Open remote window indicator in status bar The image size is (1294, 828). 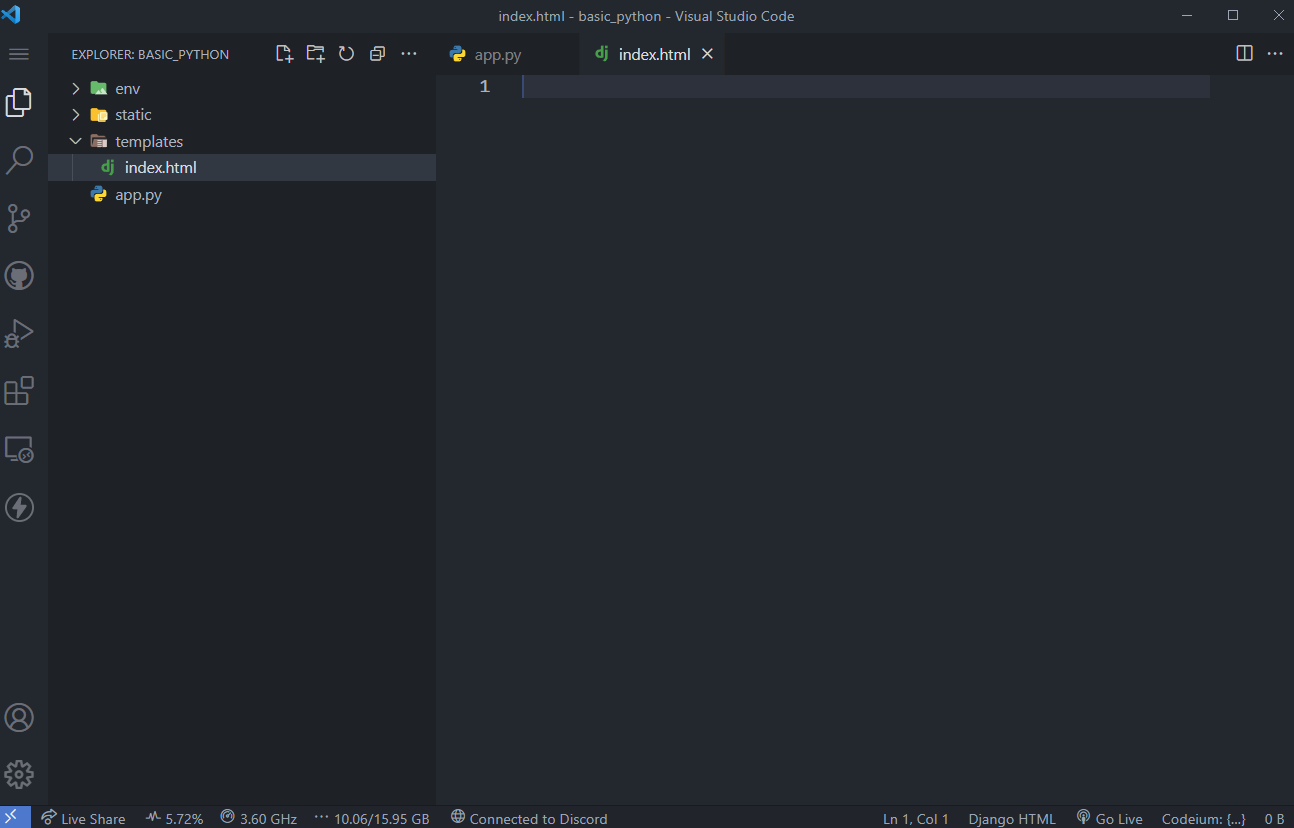point(15,817)
